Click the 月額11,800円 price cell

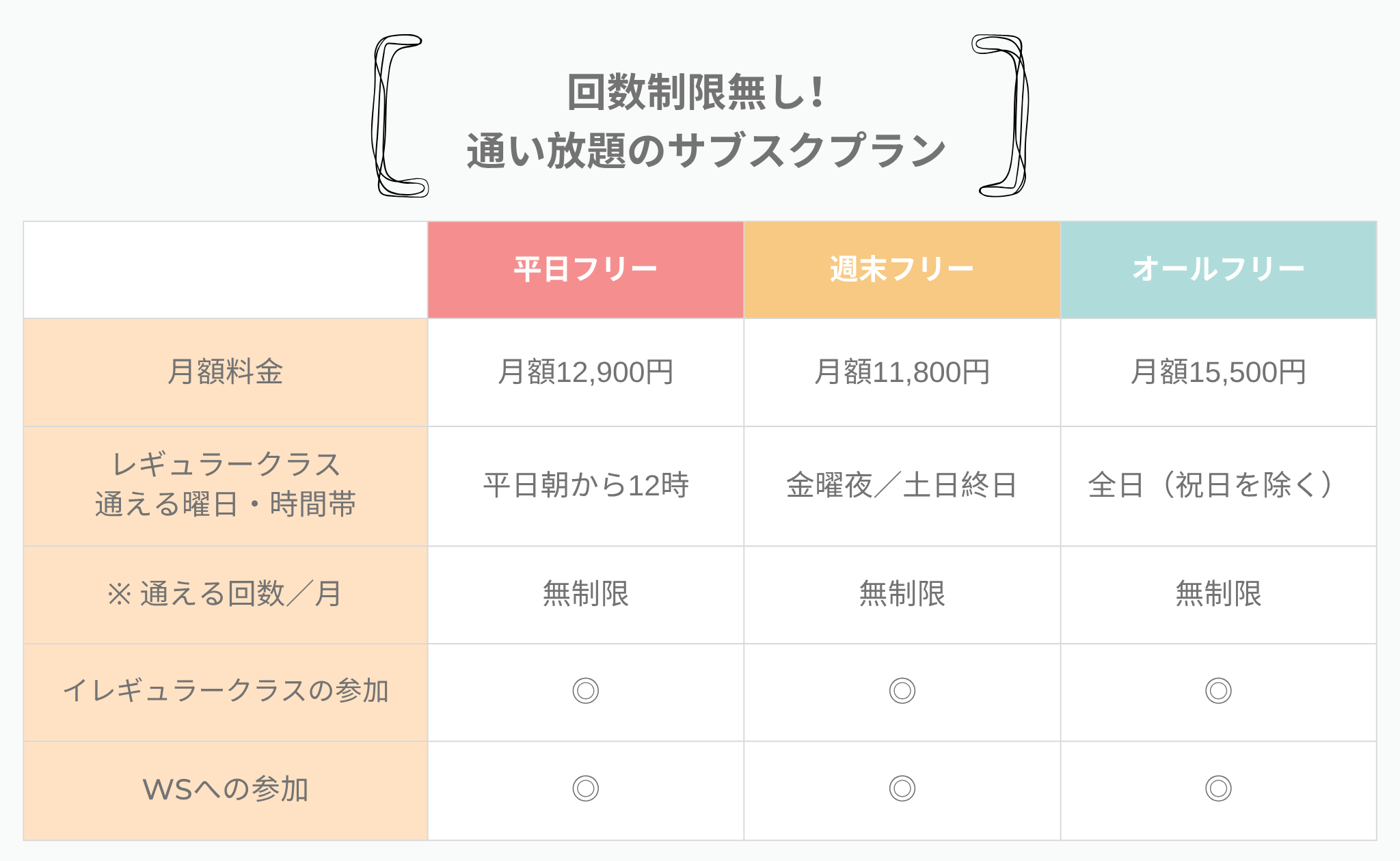[902, 372]
